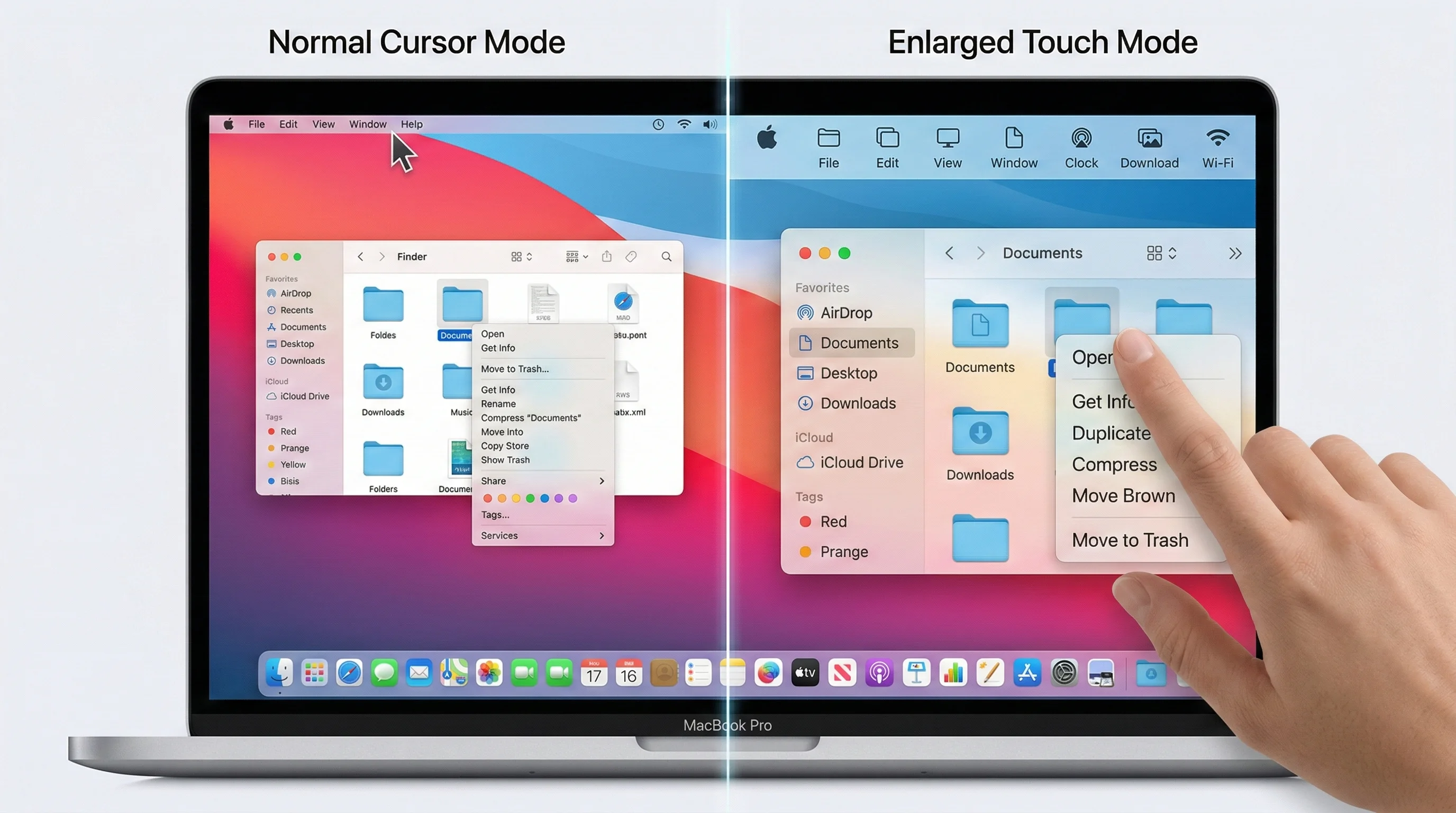
Task: Open the Help menu in the normal menu bar
Action: point(412,124)
